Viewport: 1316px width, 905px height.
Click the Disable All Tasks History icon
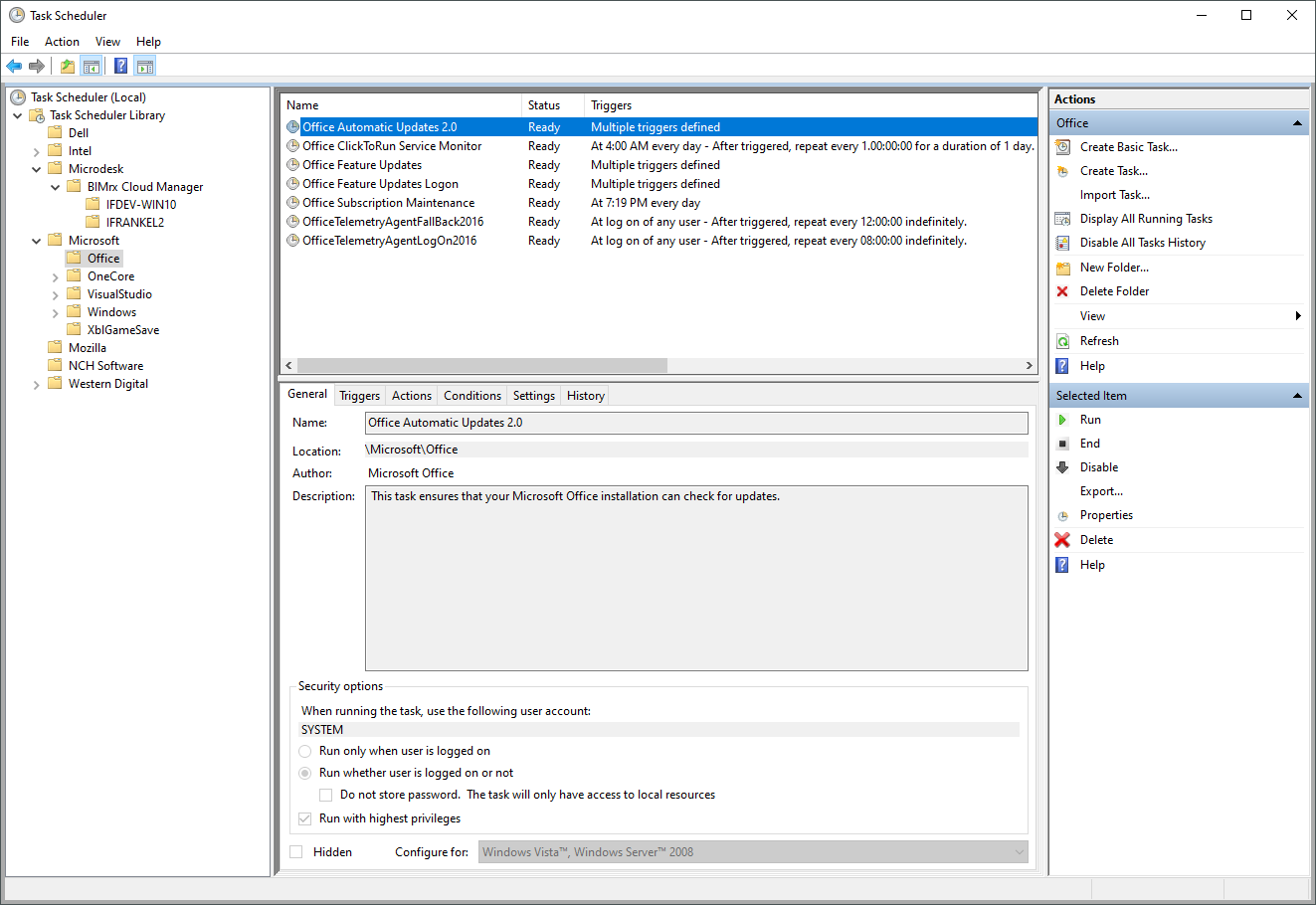[x=1062, y=243]
